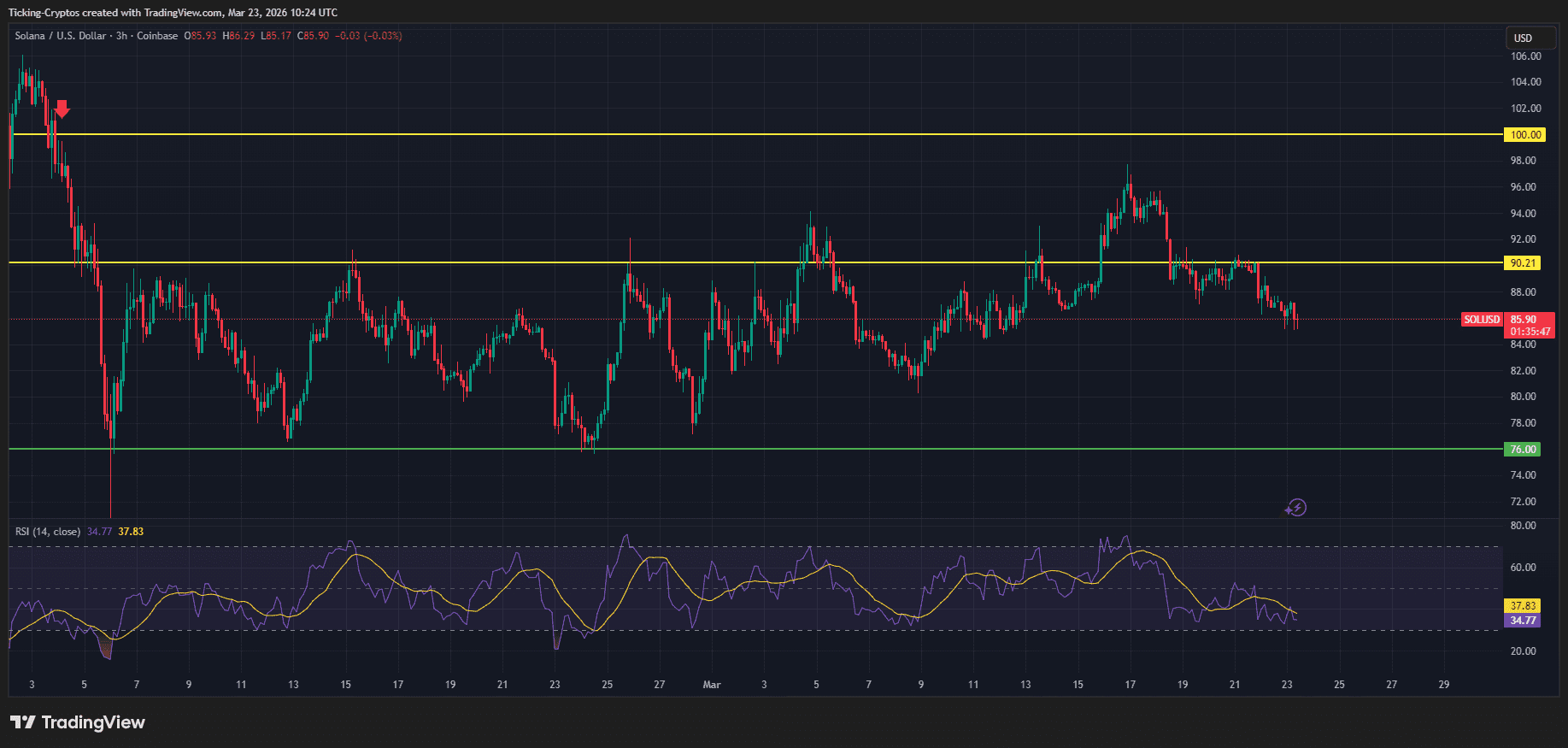The height and width of the screenshot is (748, 1568).
Task: Click the yellow 37.83 value in RSI legend
Action: point(131,532)
